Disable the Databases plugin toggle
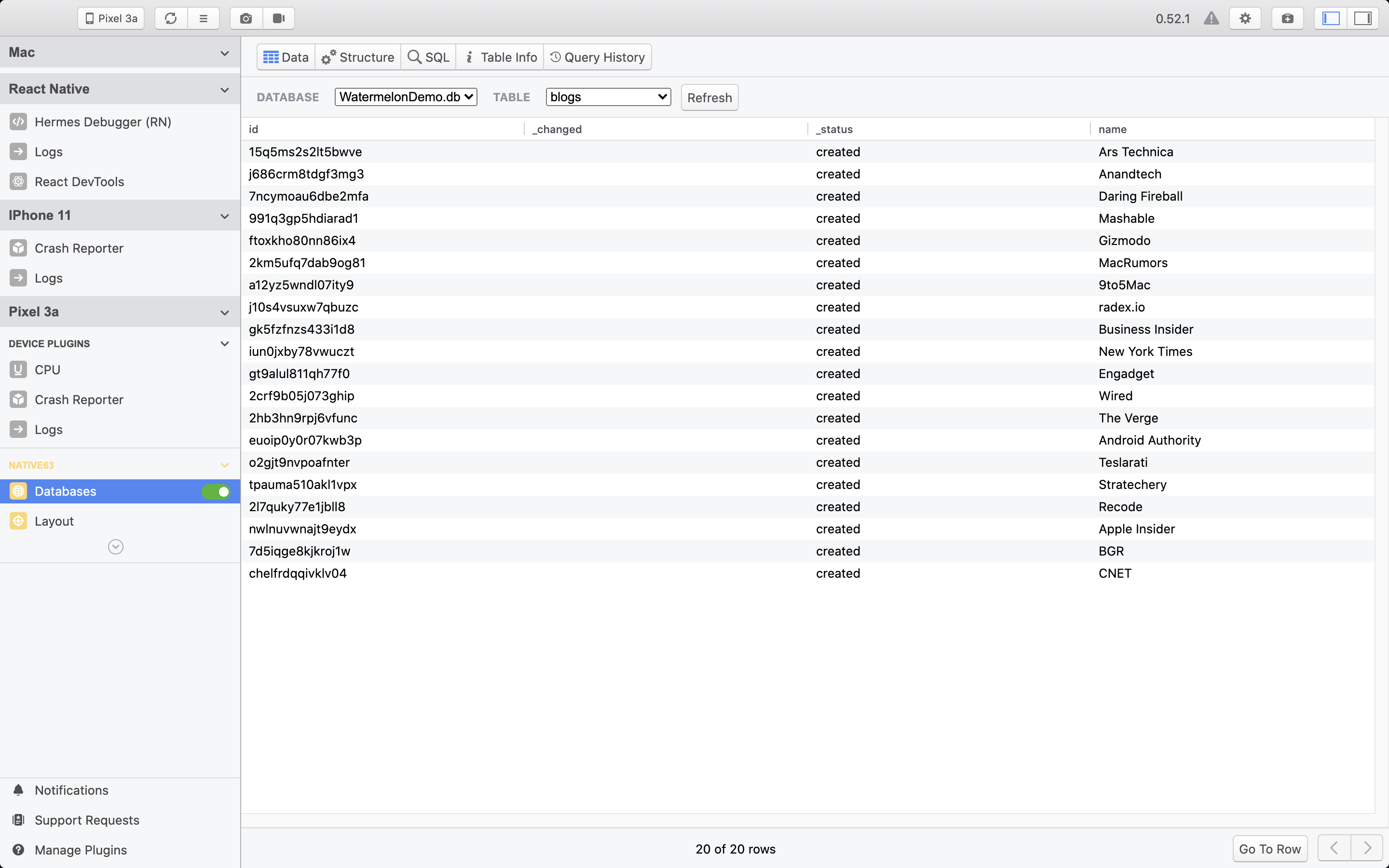Viewport: 1389px width, 868px height. [x=217, y=491]
